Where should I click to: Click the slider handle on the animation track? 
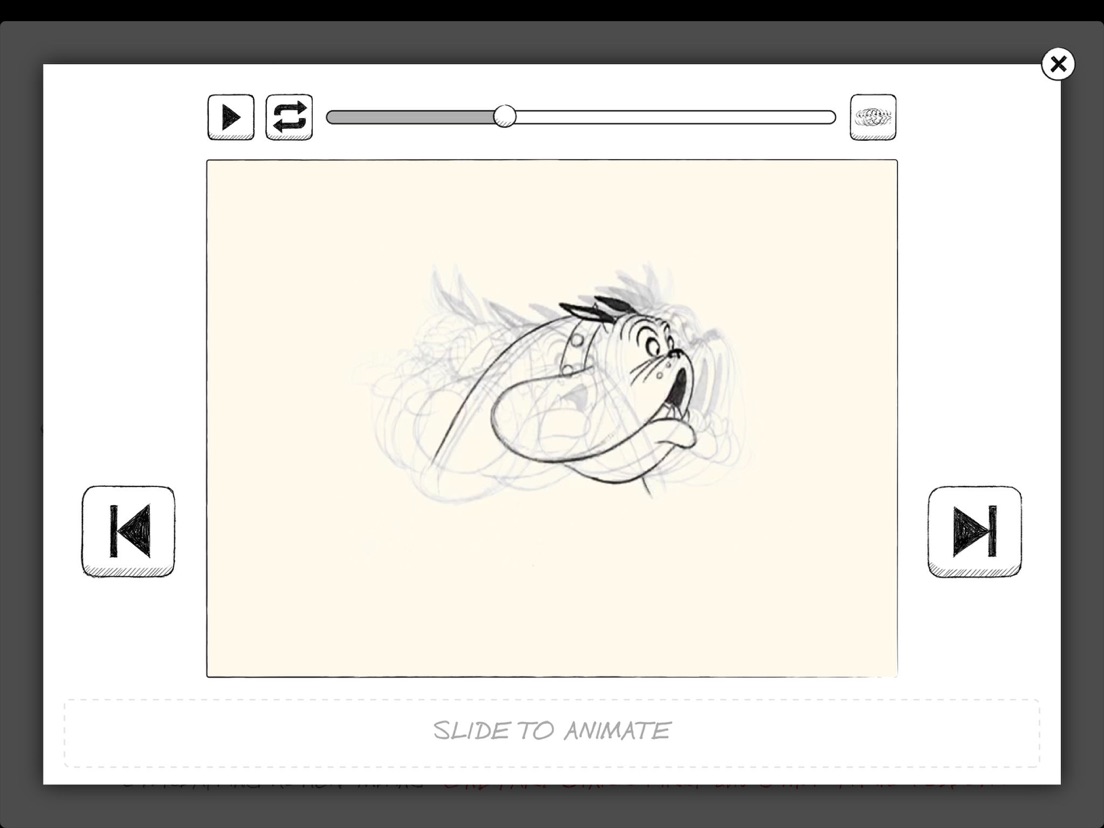click(x=504, y=116)
